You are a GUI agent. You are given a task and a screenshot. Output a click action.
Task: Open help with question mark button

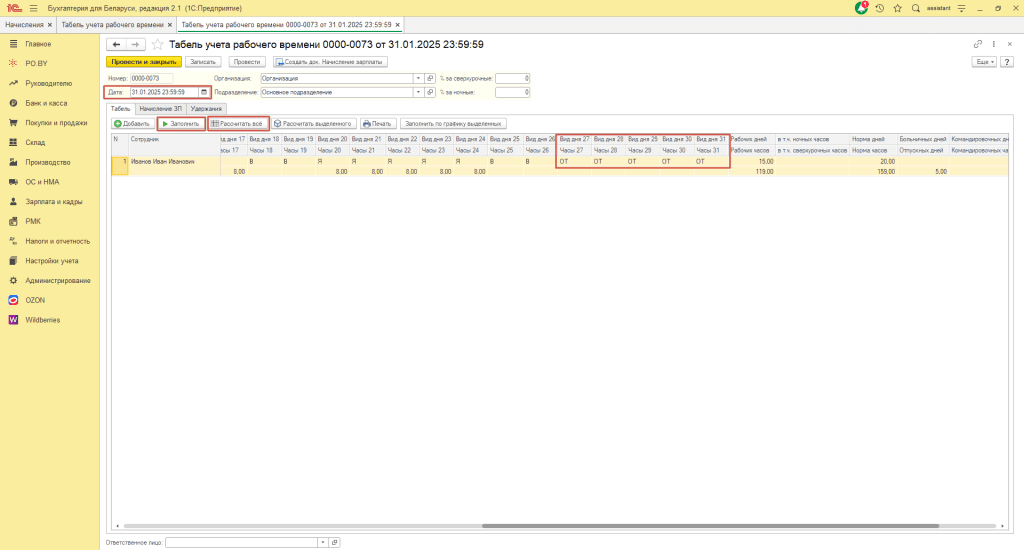(x=1007, y=62)
